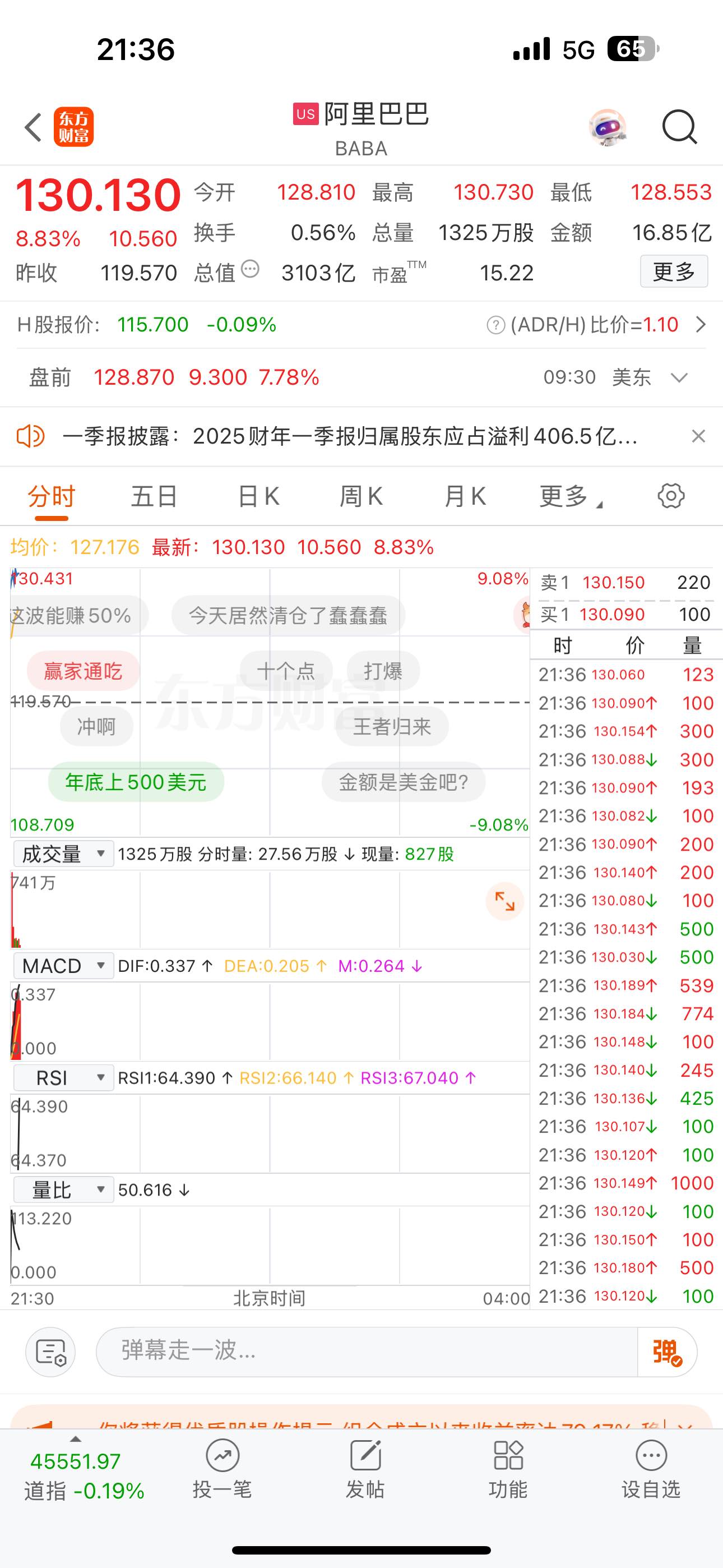The image size is (723, 1568).
Task: Open the 更多 chart period dropdown
Action: 570,497
